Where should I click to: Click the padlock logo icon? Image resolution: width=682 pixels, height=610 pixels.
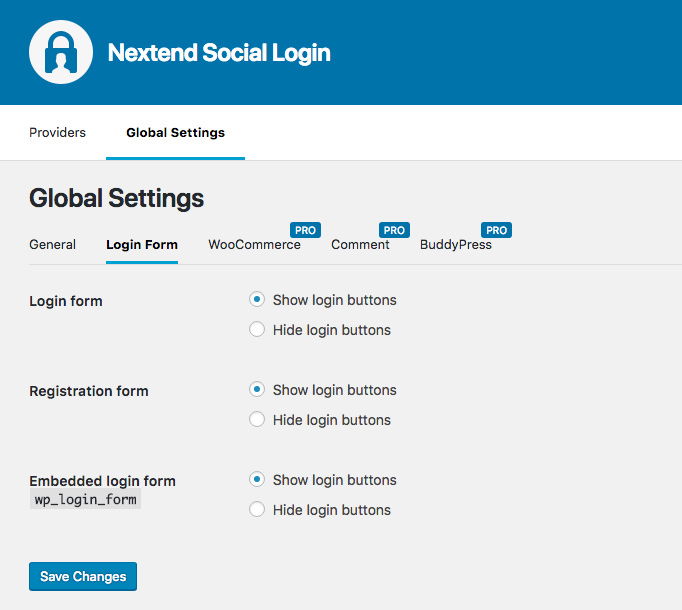pyautogui.click(x=61, y=52)
